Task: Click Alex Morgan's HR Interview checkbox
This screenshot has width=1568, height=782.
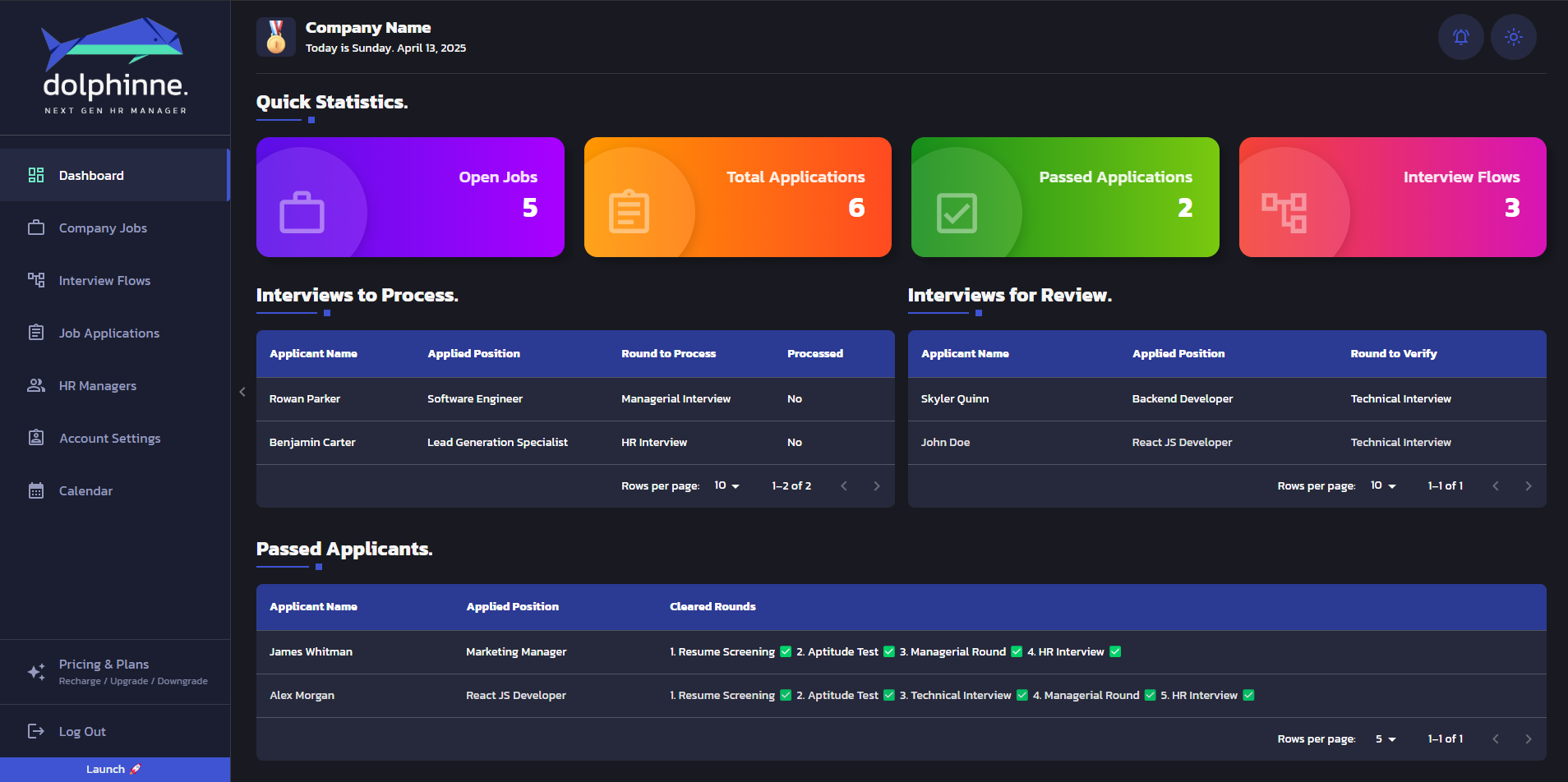Action: 1248,695
